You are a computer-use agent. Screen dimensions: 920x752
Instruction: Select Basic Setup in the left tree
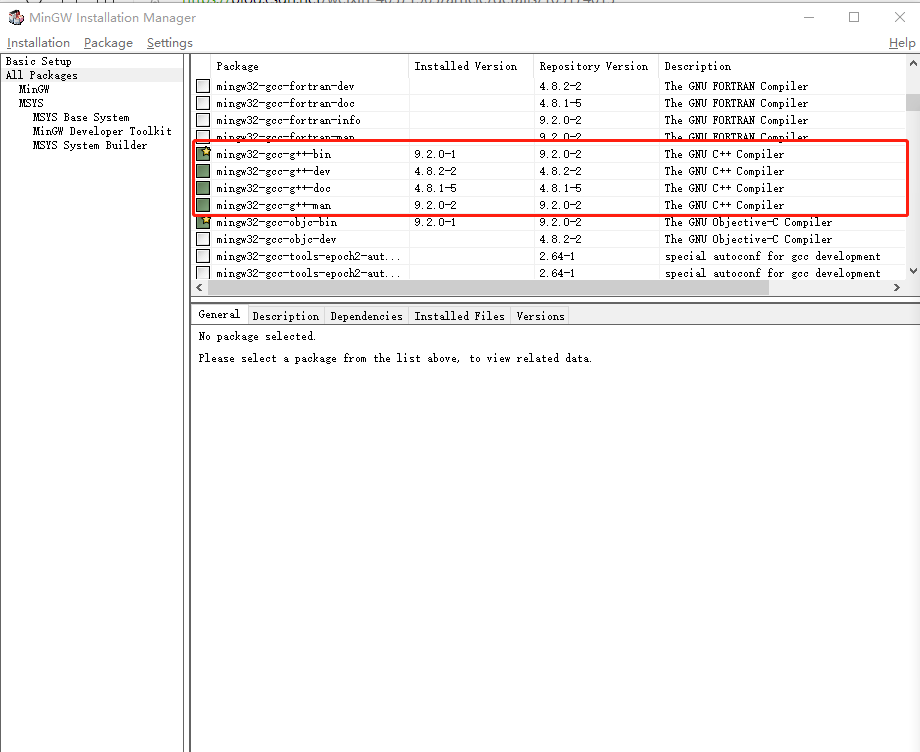coord(39,61)
